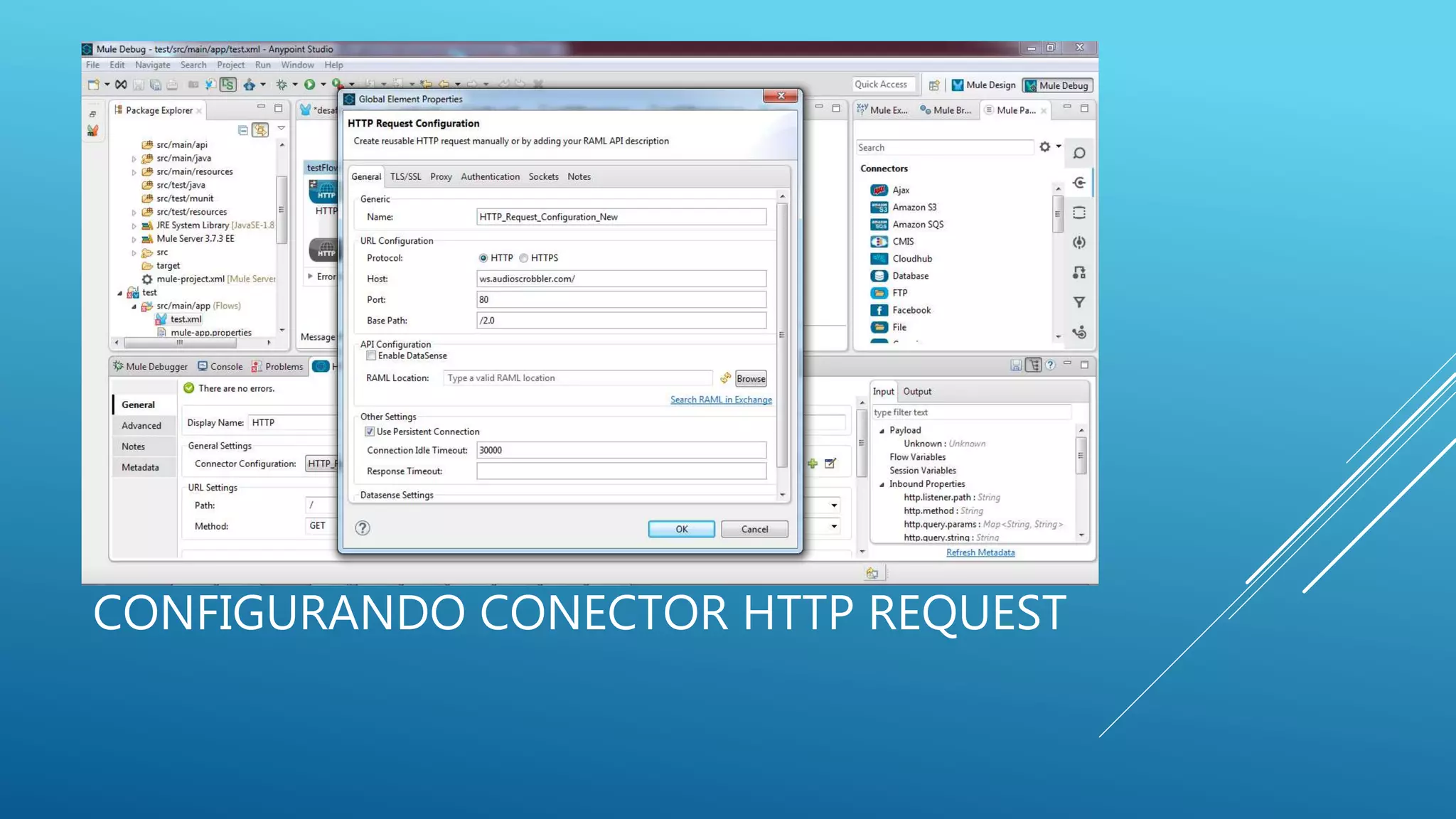
Task: Click the Host input field
Action: [x=621, y=279]
